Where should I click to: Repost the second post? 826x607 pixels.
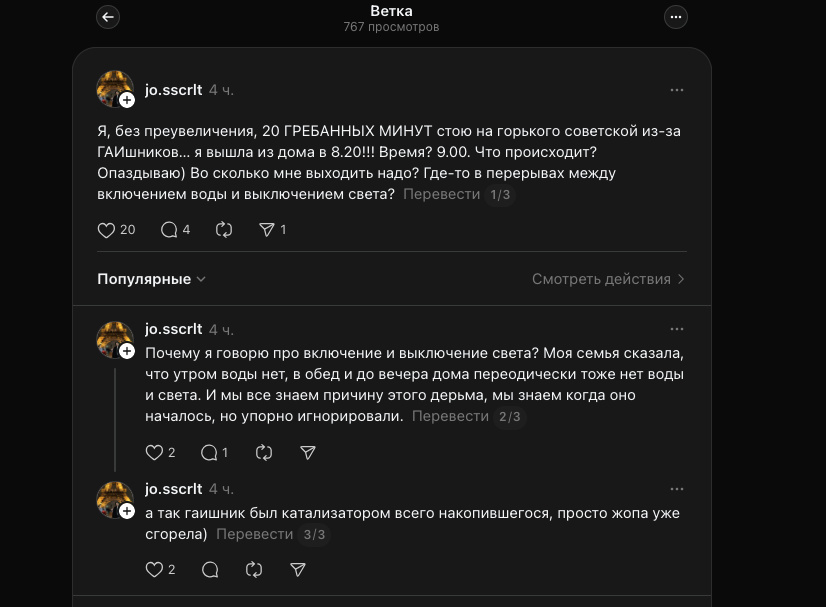point(264,453)
